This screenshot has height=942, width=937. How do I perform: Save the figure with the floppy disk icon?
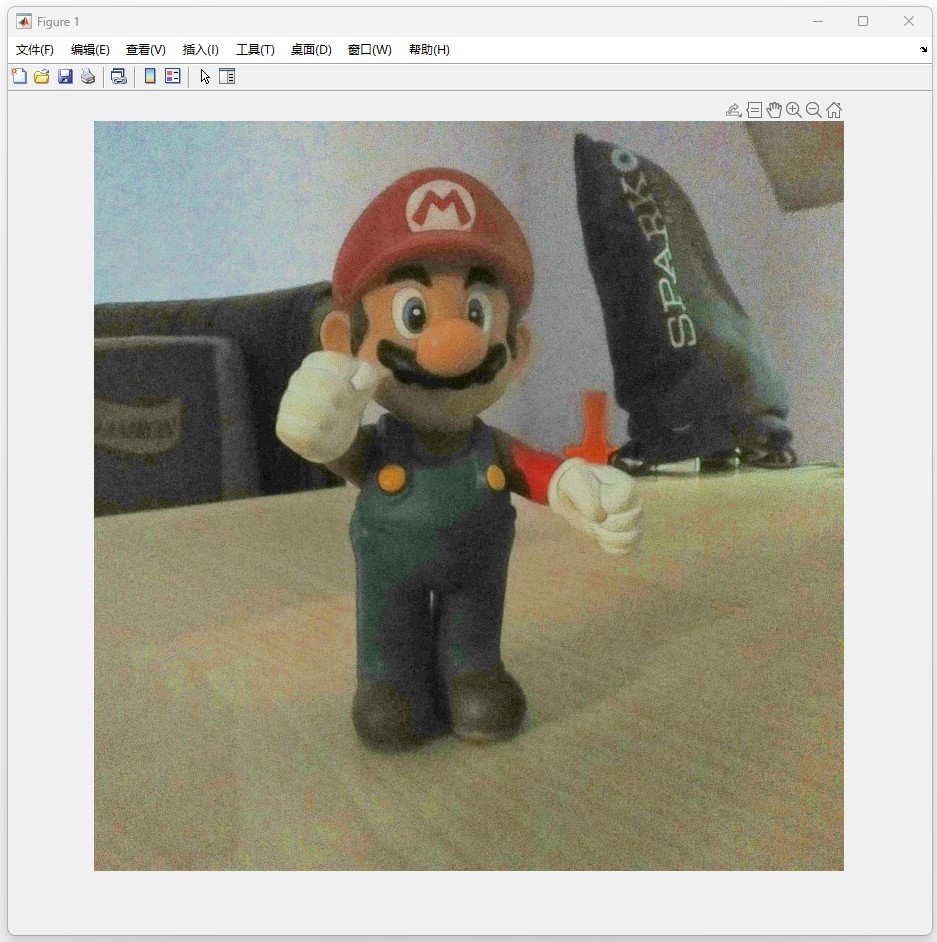(x=65, y=76)
